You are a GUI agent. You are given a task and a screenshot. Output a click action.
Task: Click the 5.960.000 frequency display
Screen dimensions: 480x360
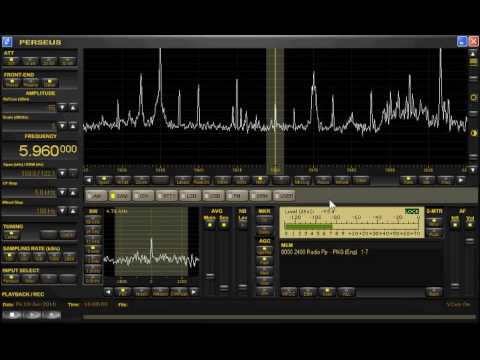point(48,151)
